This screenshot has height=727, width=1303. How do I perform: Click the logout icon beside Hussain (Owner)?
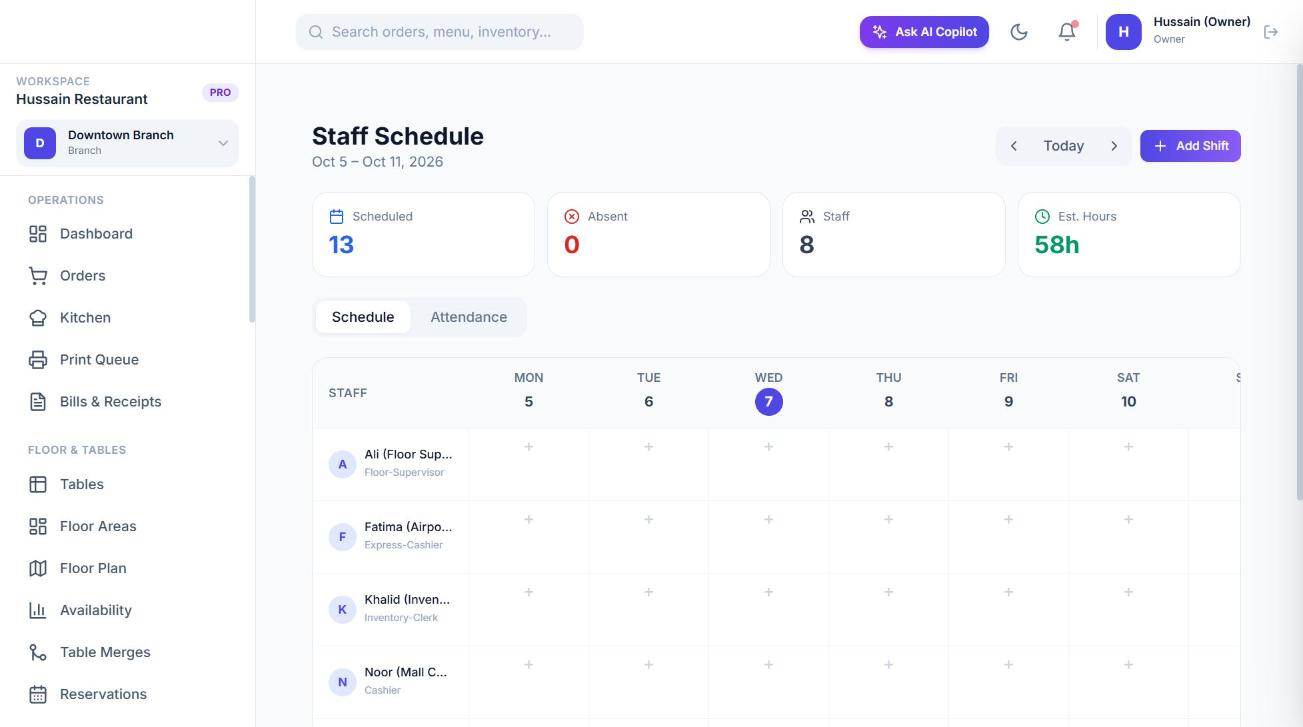1271,32
